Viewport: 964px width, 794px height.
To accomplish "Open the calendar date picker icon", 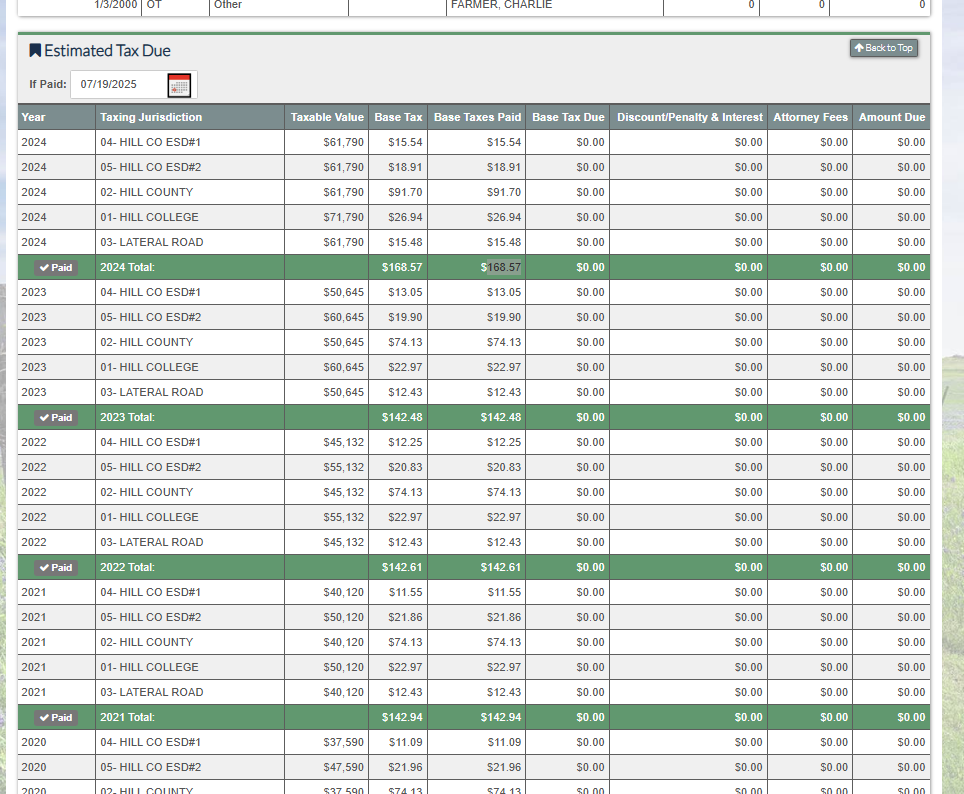I will click(179, 85).
